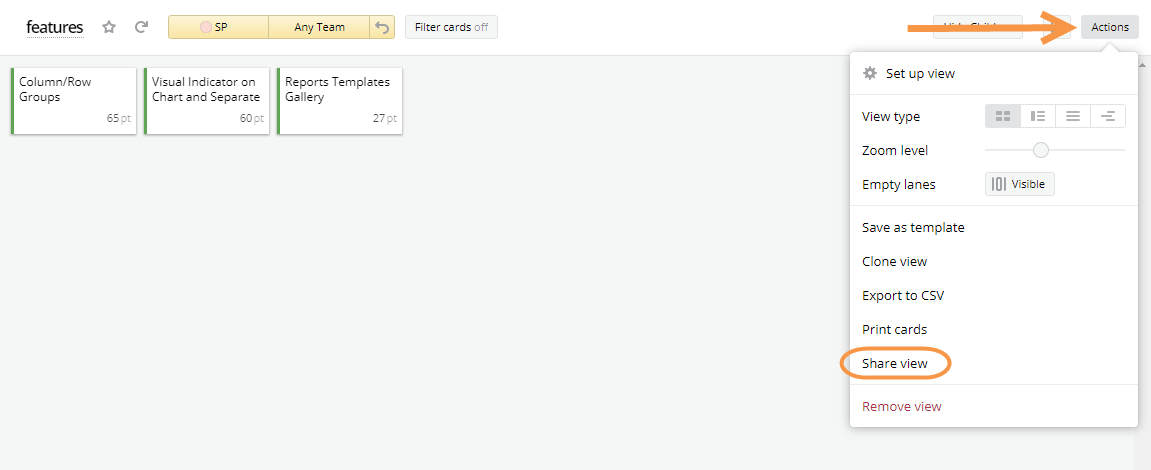Select the timeline view type icon
This screenshot has height=470, width=1151.
[1108, 117]
